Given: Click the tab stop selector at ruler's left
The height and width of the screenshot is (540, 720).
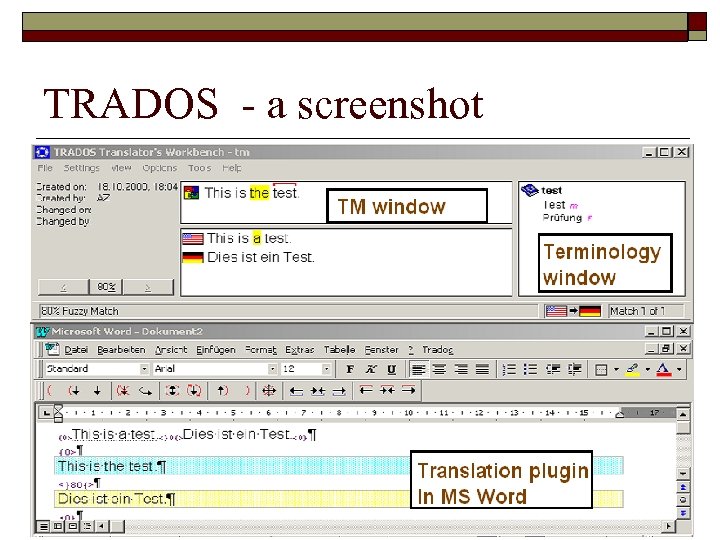Looking at the screenshot, I should [45, 413].
